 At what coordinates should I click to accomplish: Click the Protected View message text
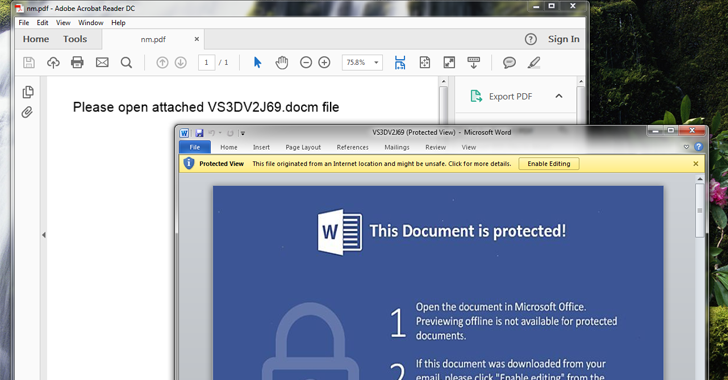[382, 164]
